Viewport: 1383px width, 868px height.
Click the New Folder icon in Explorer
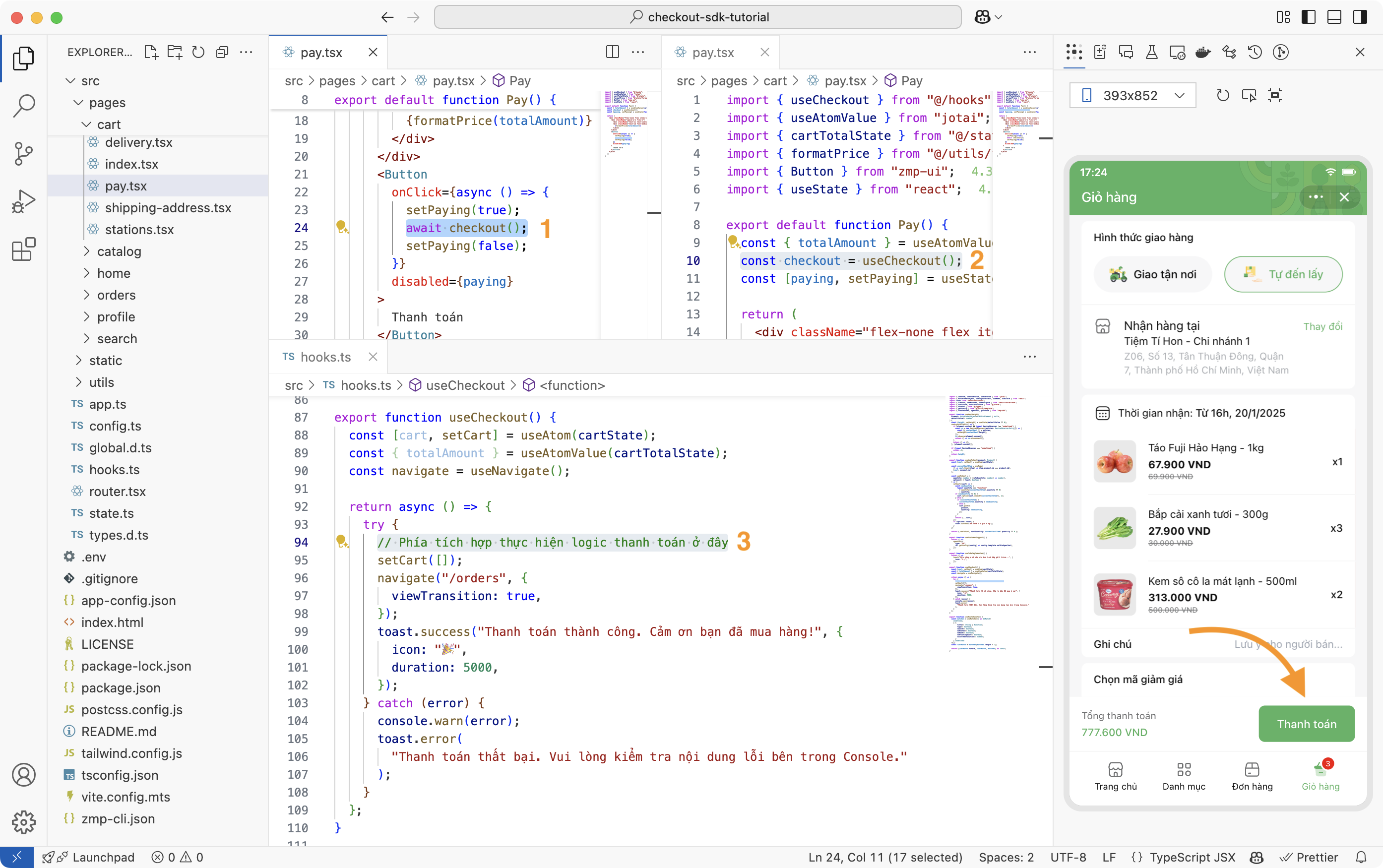pyautogui.click(x=175, y=52)
